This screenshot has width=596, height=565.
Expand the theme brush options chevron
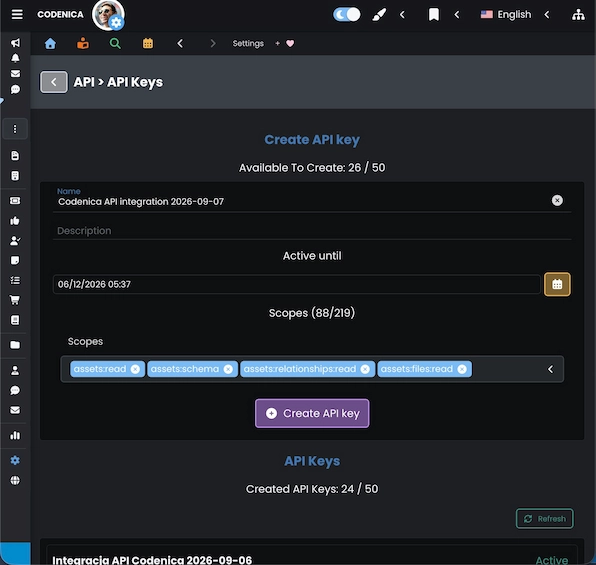402,14
